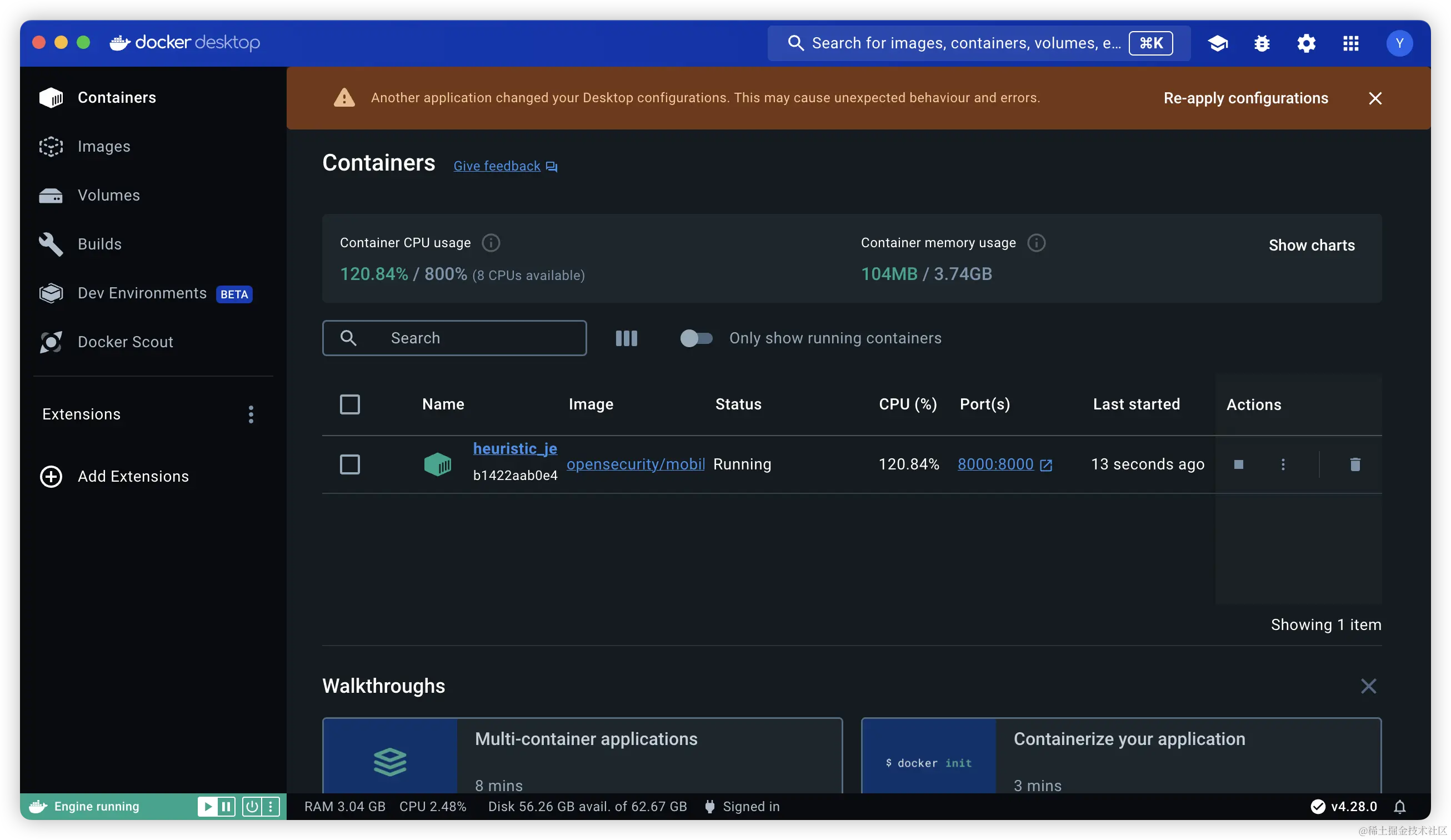
Task: Click the version v4.28.0 check indicator
Action: pos(1343,807)
